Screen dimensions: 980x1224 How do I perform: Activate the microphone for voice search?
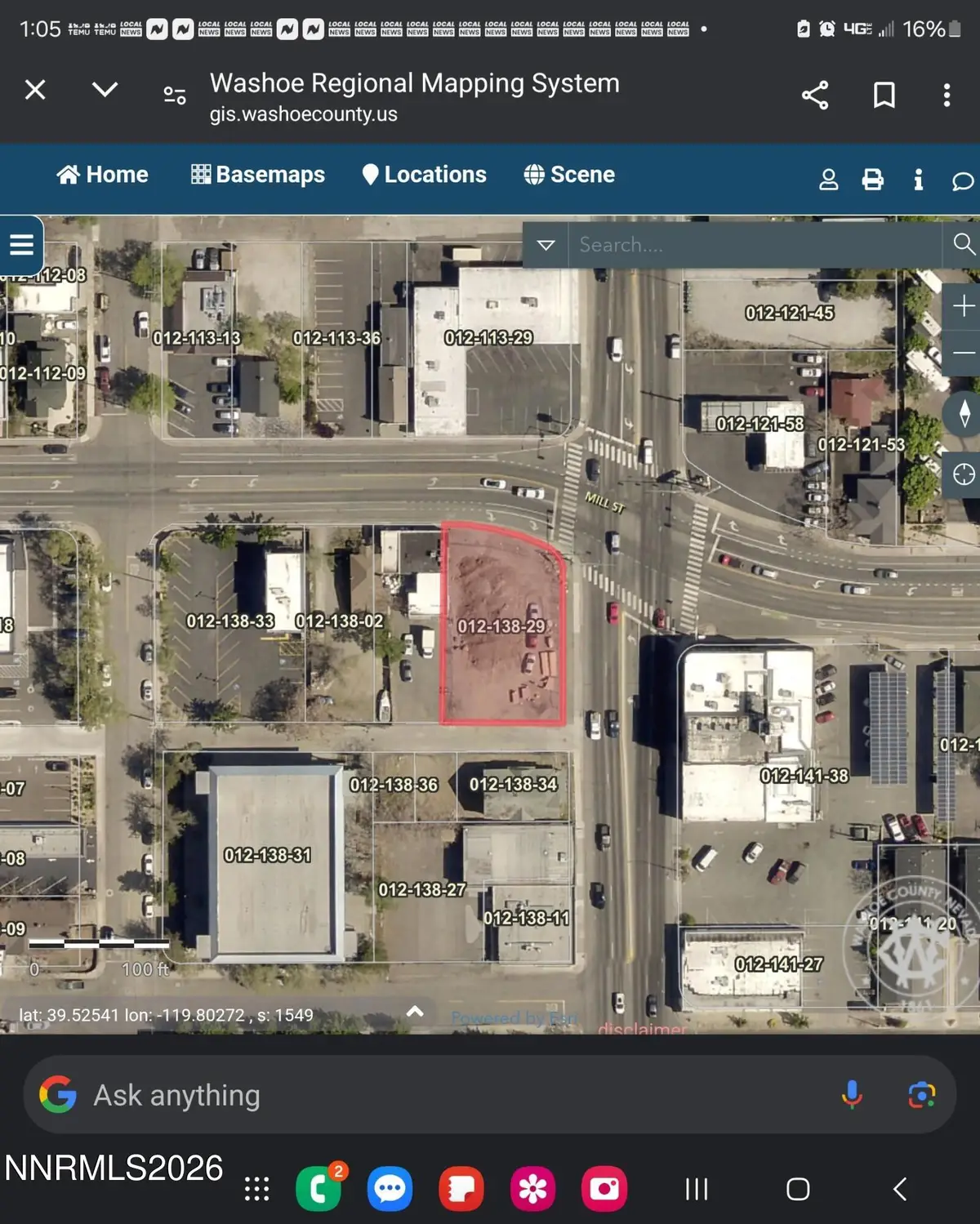click(x=853, y=1094)
